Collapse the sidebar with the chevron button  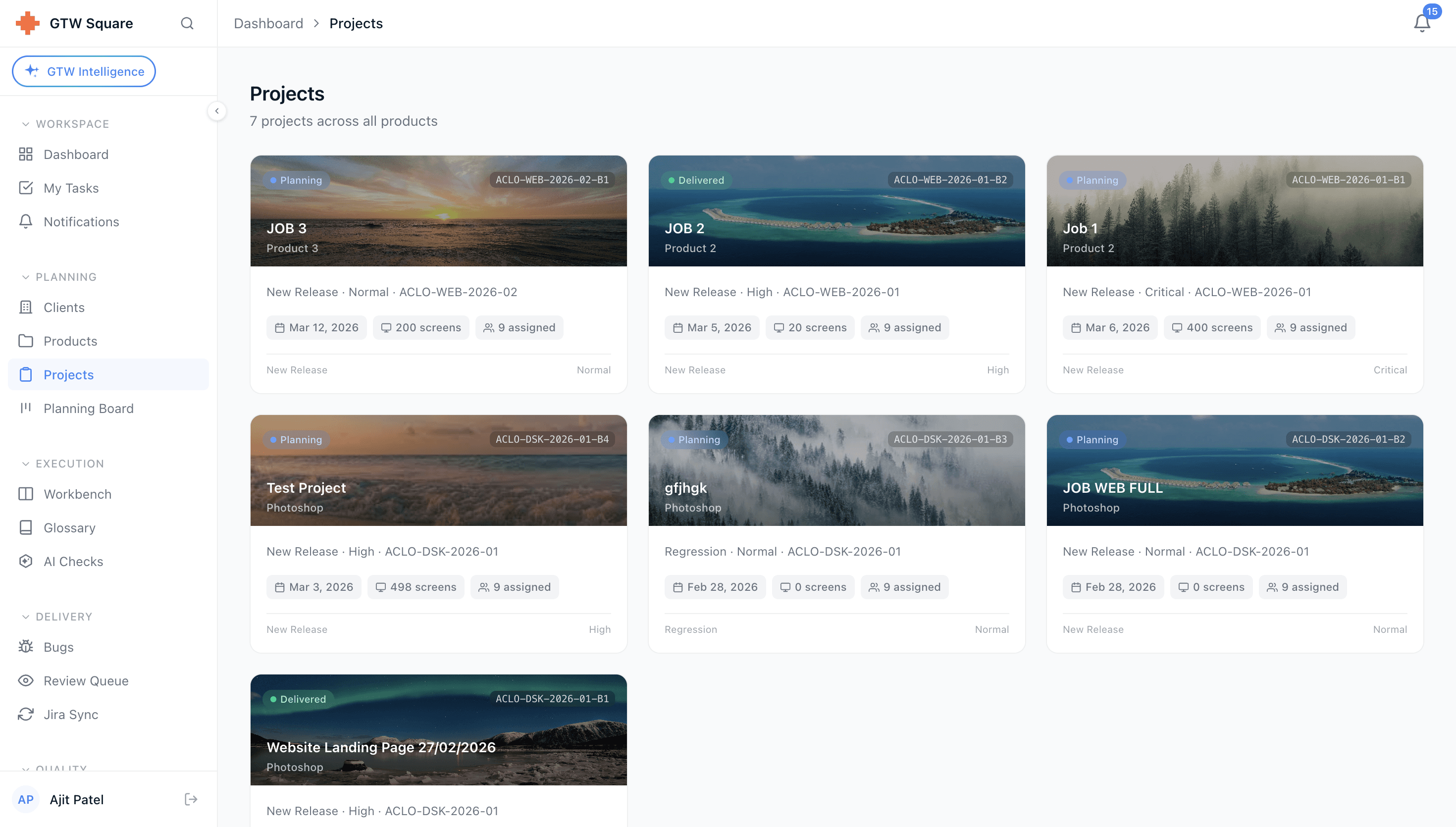coord(217,111)
